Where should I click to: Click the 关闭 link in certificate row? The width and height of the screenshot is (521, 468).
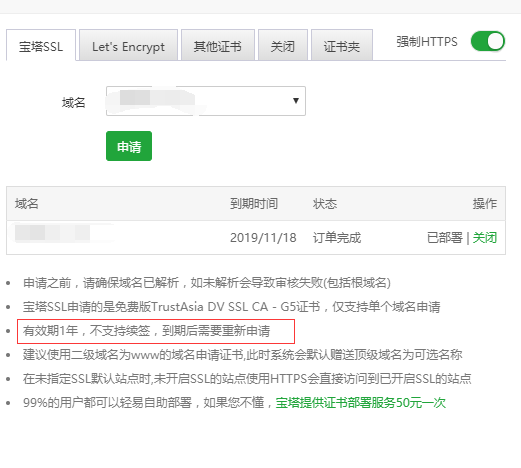point(485,238)
